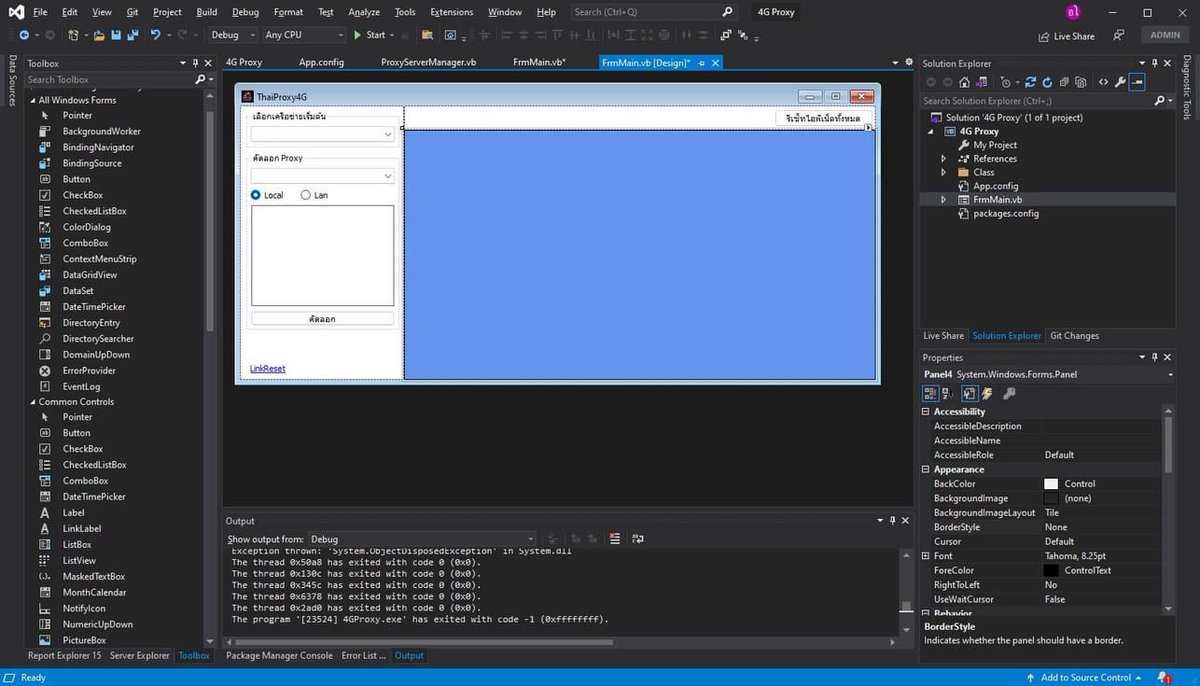Viewport: 1200px width, 686px height.
Task: Open the Git Changes tab
Action: click(1074, 336)
